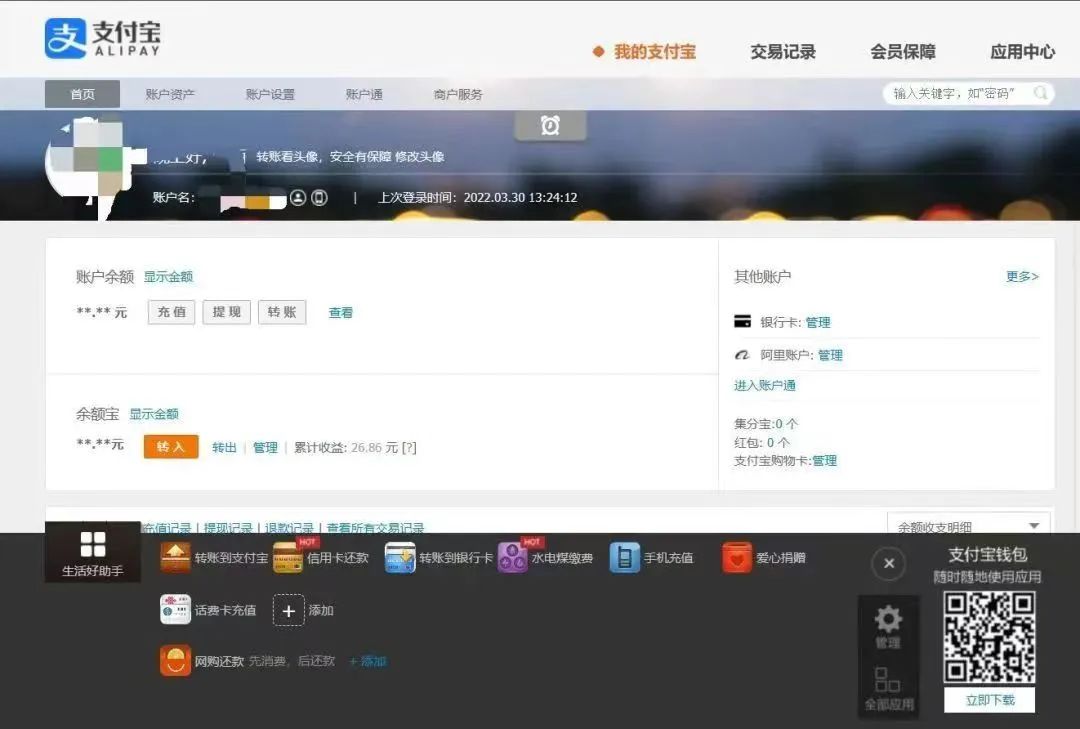The height and width of the screenshot is (729, 1080).
Task: Open the 爱心捐赠 donation icon
Action: click(x=737, y=557)
